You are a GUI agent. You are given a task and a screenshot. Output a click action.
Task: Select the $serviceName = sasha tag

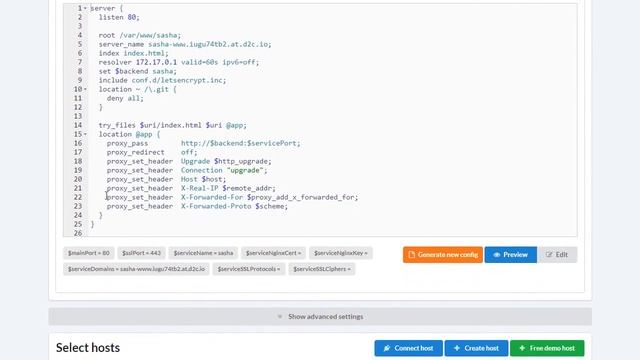coord(203,253)
